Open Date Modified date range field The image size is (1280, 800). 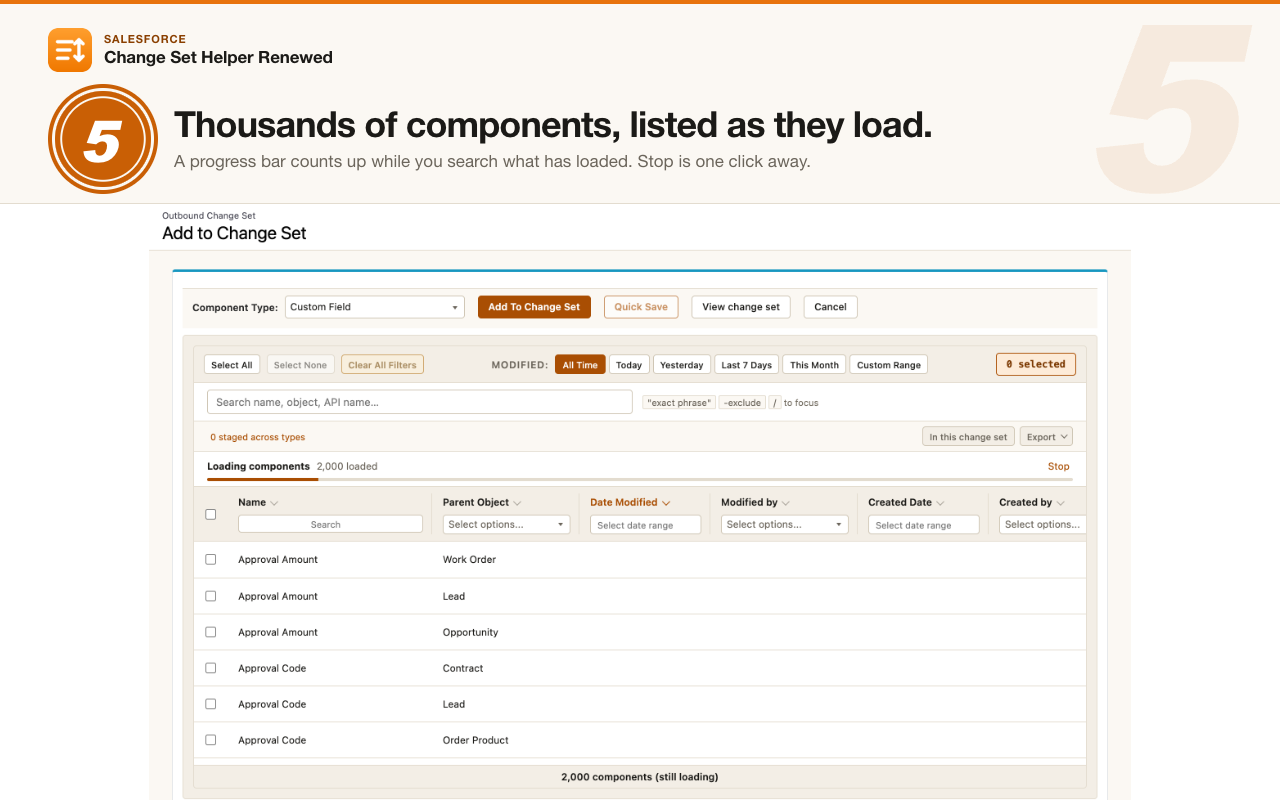645,525
